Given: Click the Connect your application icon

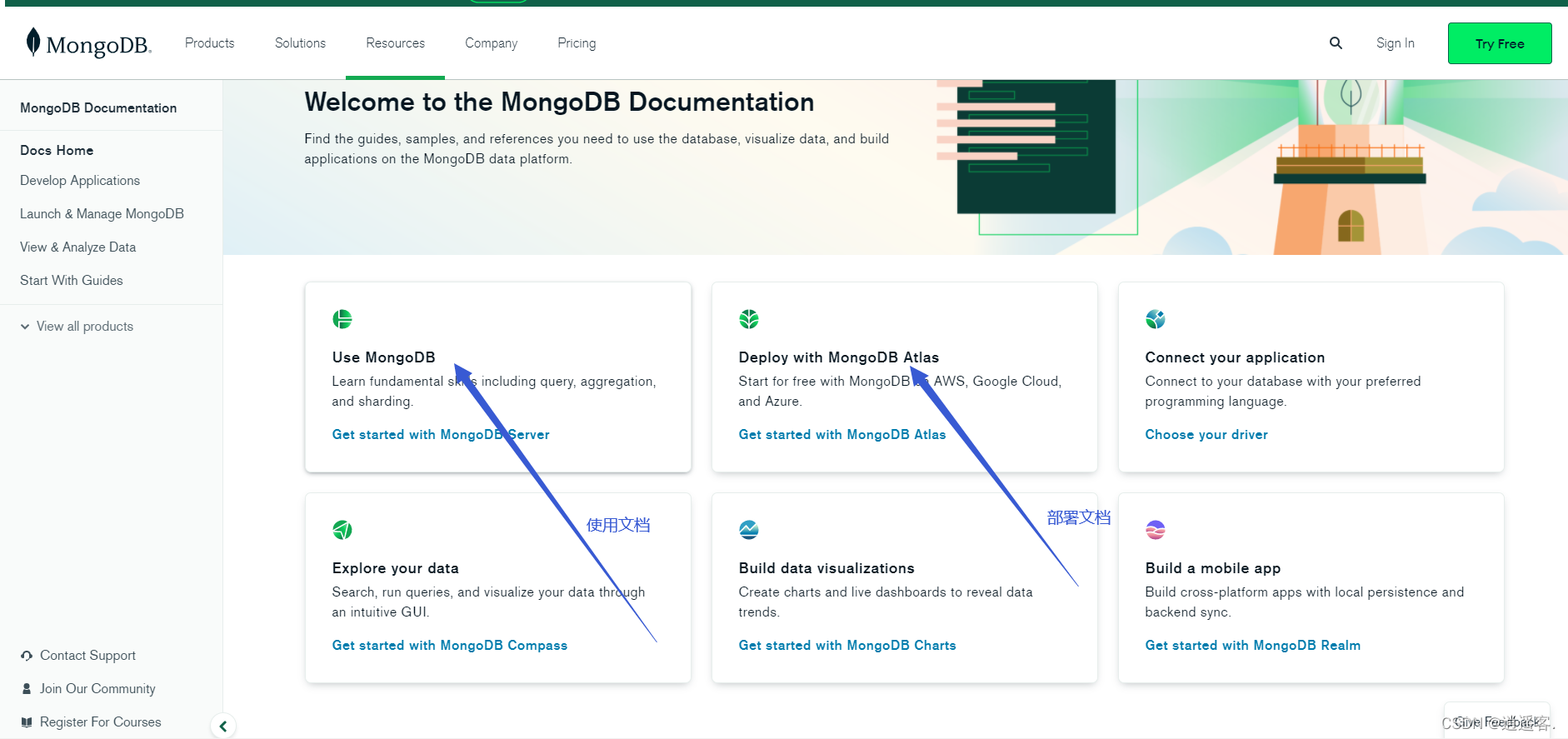Looking at the screenshot, I should (1156, 319).
